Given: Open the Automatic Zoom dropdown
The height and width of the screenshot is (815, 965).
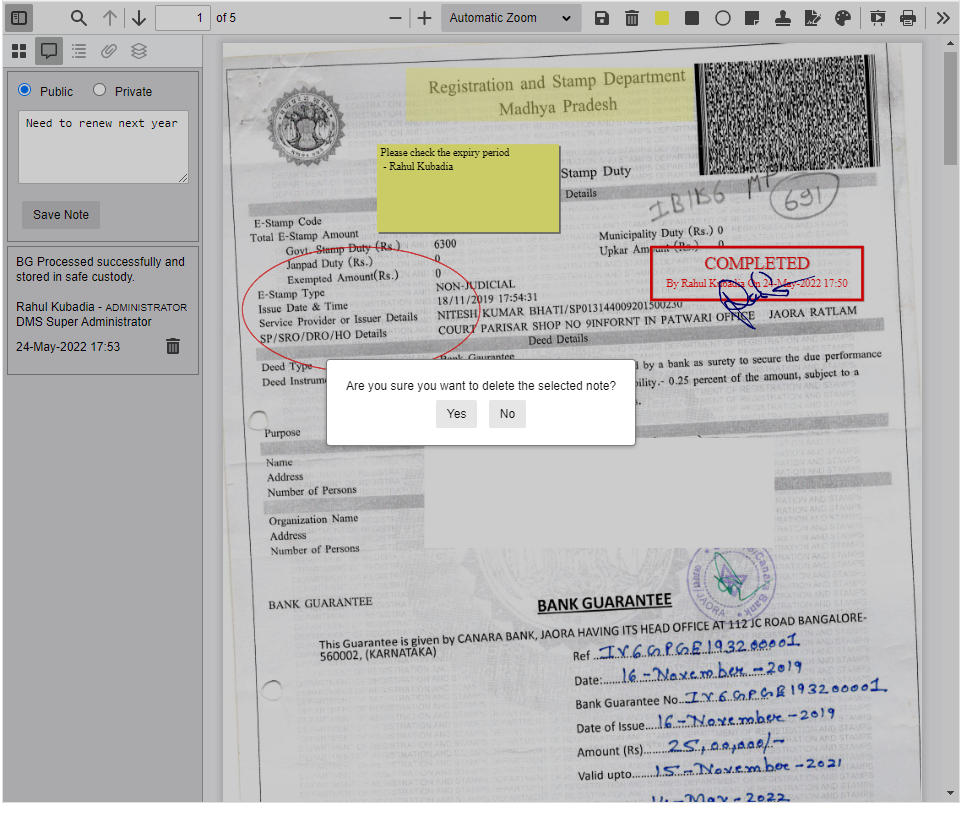Looking at the screenshot, I should point(510,17).
